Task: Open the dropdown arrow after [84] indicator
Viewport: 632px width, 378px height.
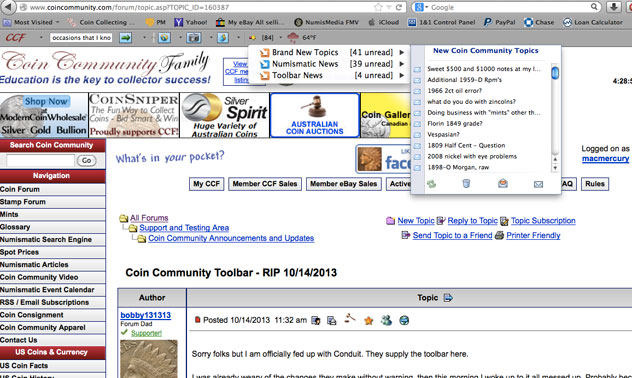Action: click(x=281, y=38)
